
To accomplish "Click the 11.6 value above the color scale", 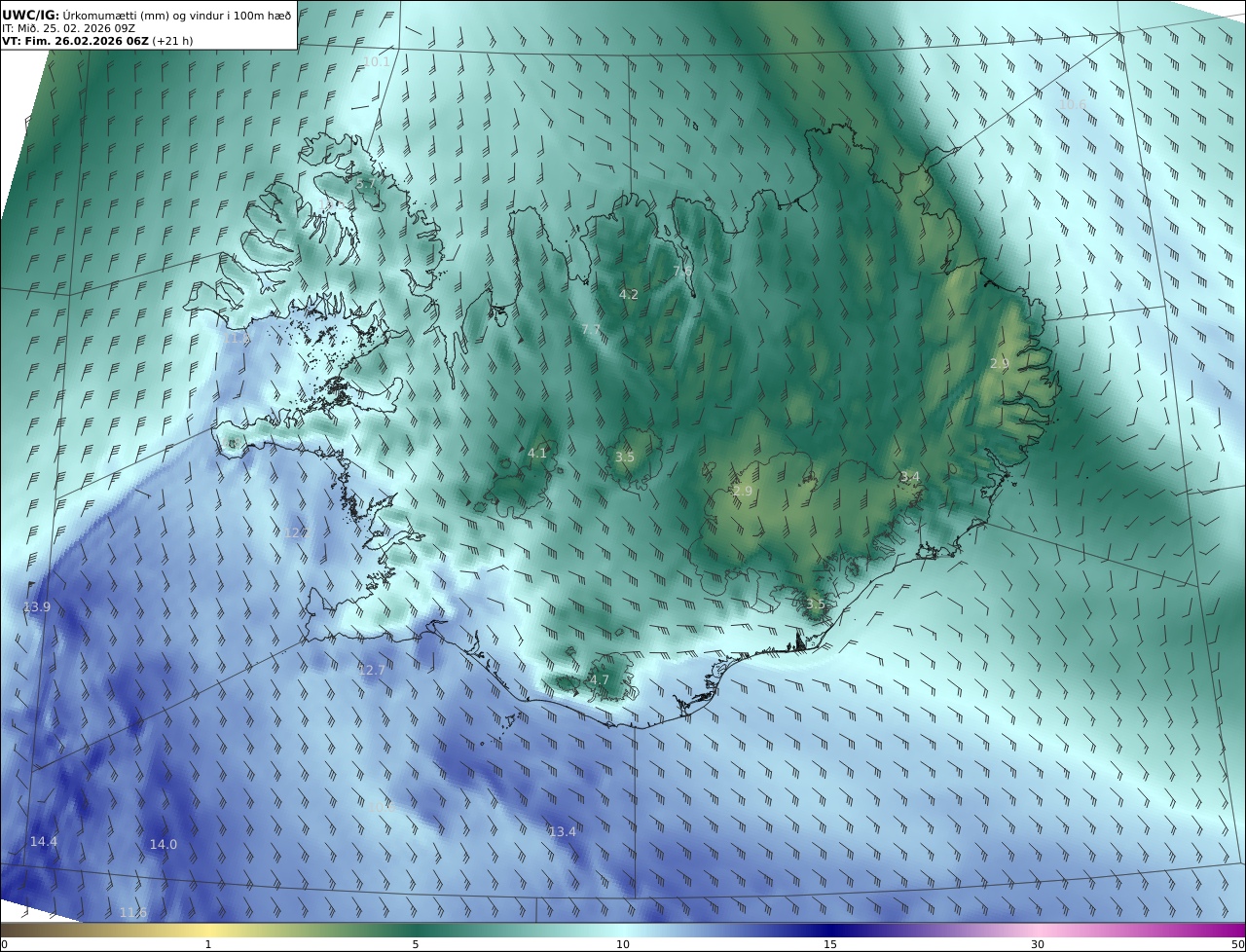I will click(133, 913).
